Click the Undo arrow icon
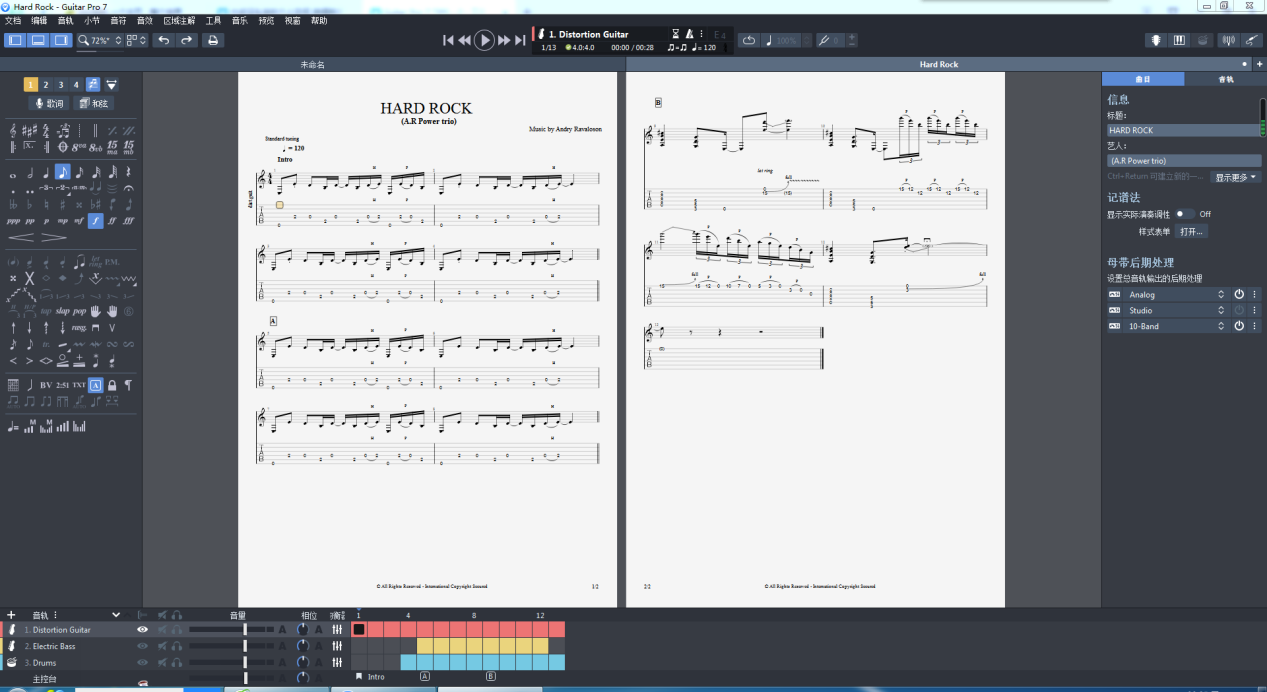 163,40
